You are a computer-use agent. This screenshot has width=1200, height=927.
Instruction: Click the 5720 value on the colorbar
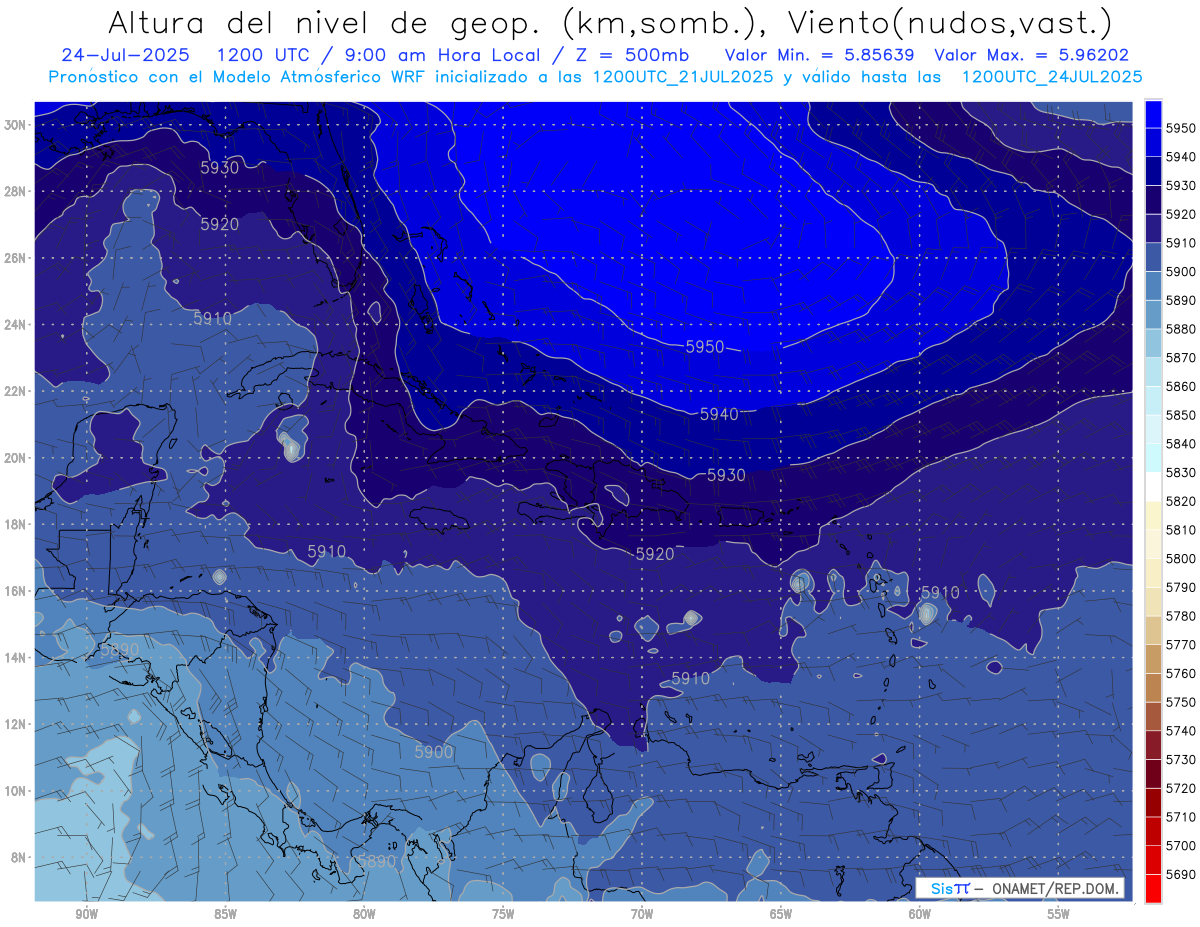click(1181, 789)
